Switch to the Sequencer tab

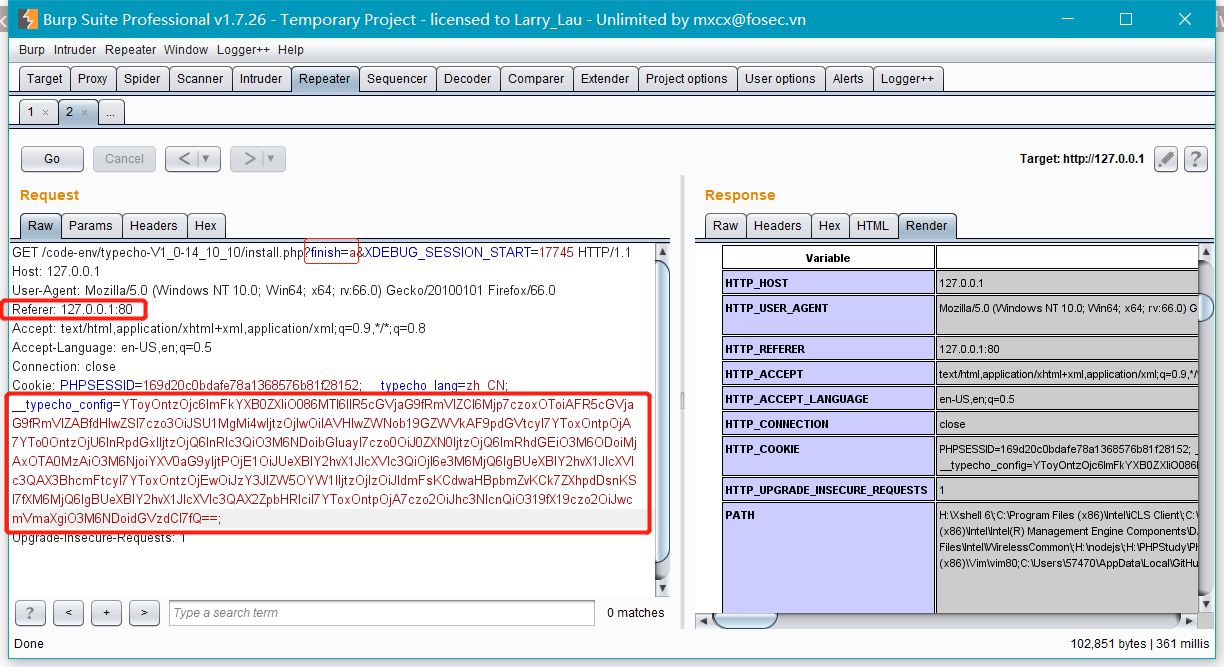[x=397, y=79]
